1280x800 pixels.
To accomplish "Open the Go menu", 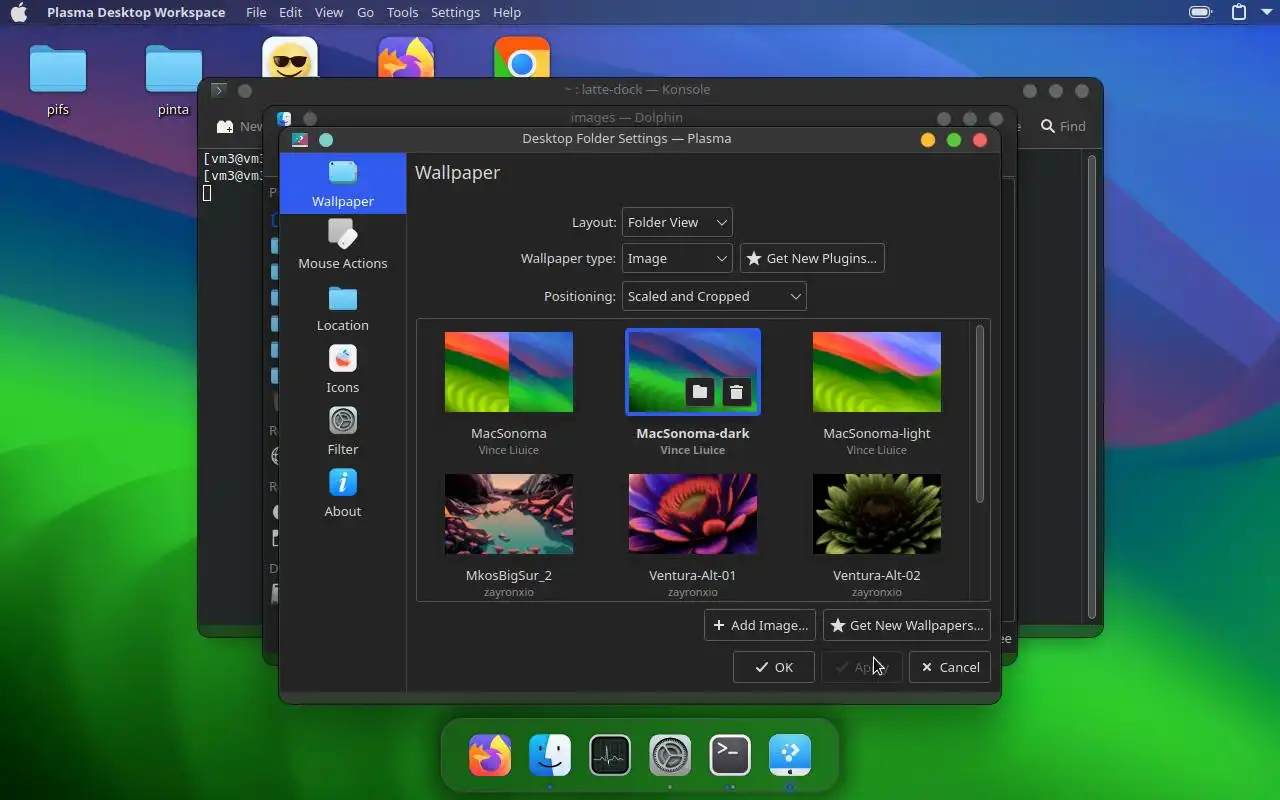I will click(366, 12).
